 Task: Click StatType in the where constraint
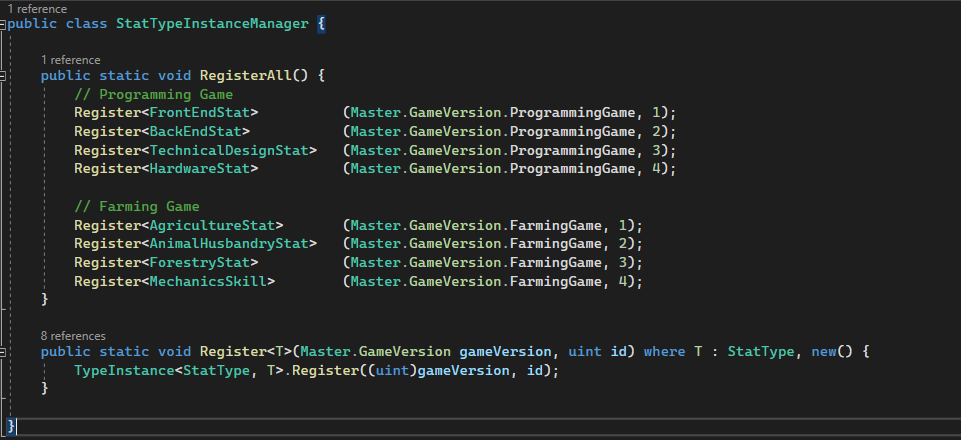click(x=761, y=352)
